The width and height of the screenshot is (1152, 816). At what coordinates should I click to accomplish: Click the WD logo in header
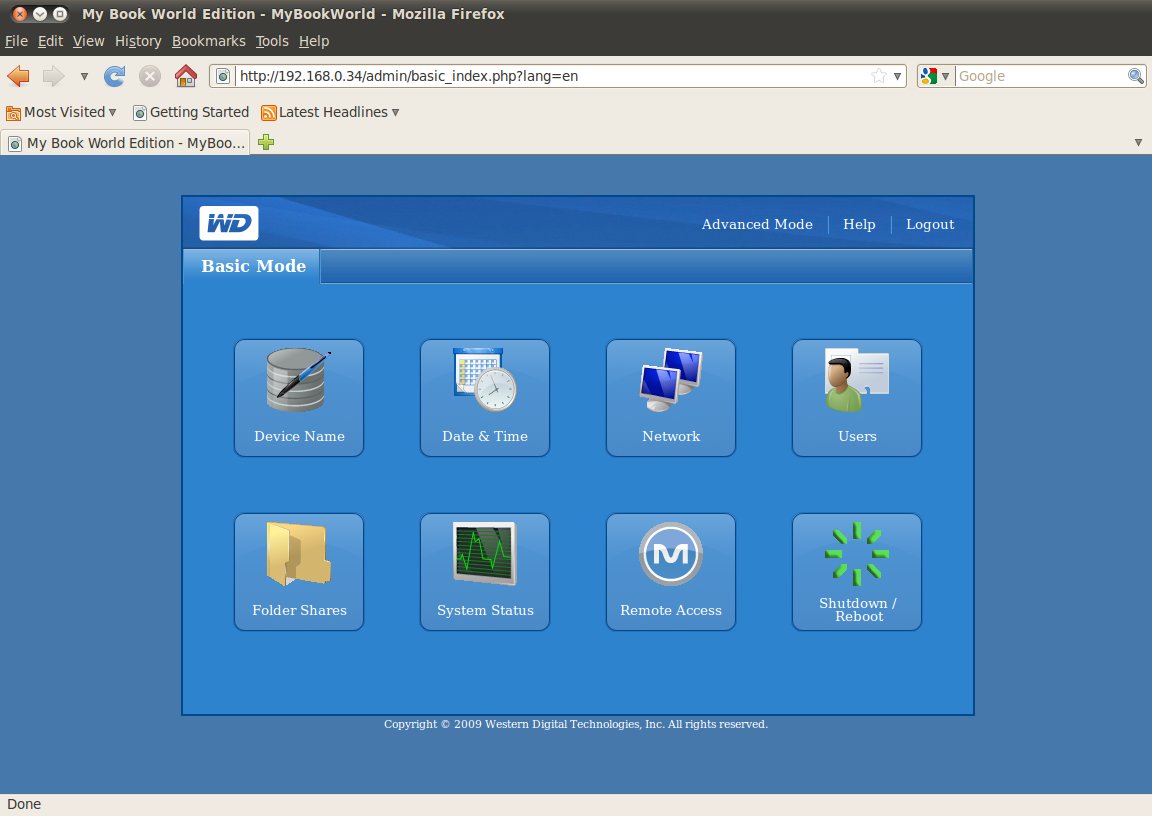tap(229, 224)
